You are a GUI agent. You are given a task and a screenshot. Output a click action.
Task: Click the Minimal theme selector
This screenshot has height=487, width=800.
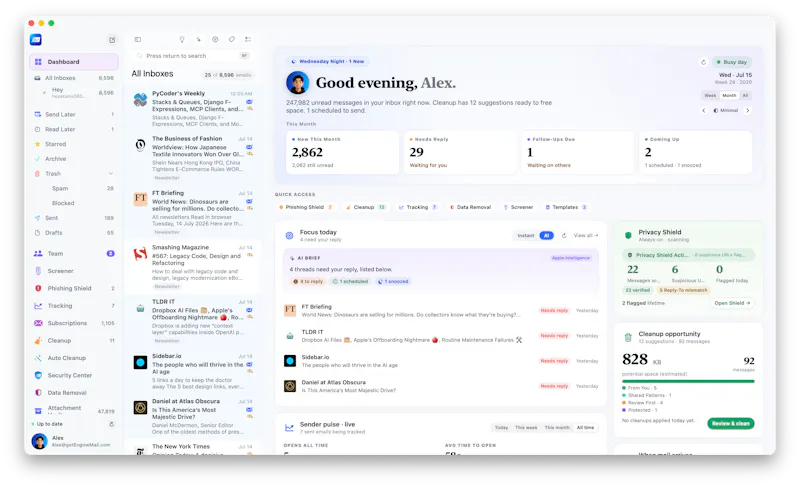click(726, 110)
